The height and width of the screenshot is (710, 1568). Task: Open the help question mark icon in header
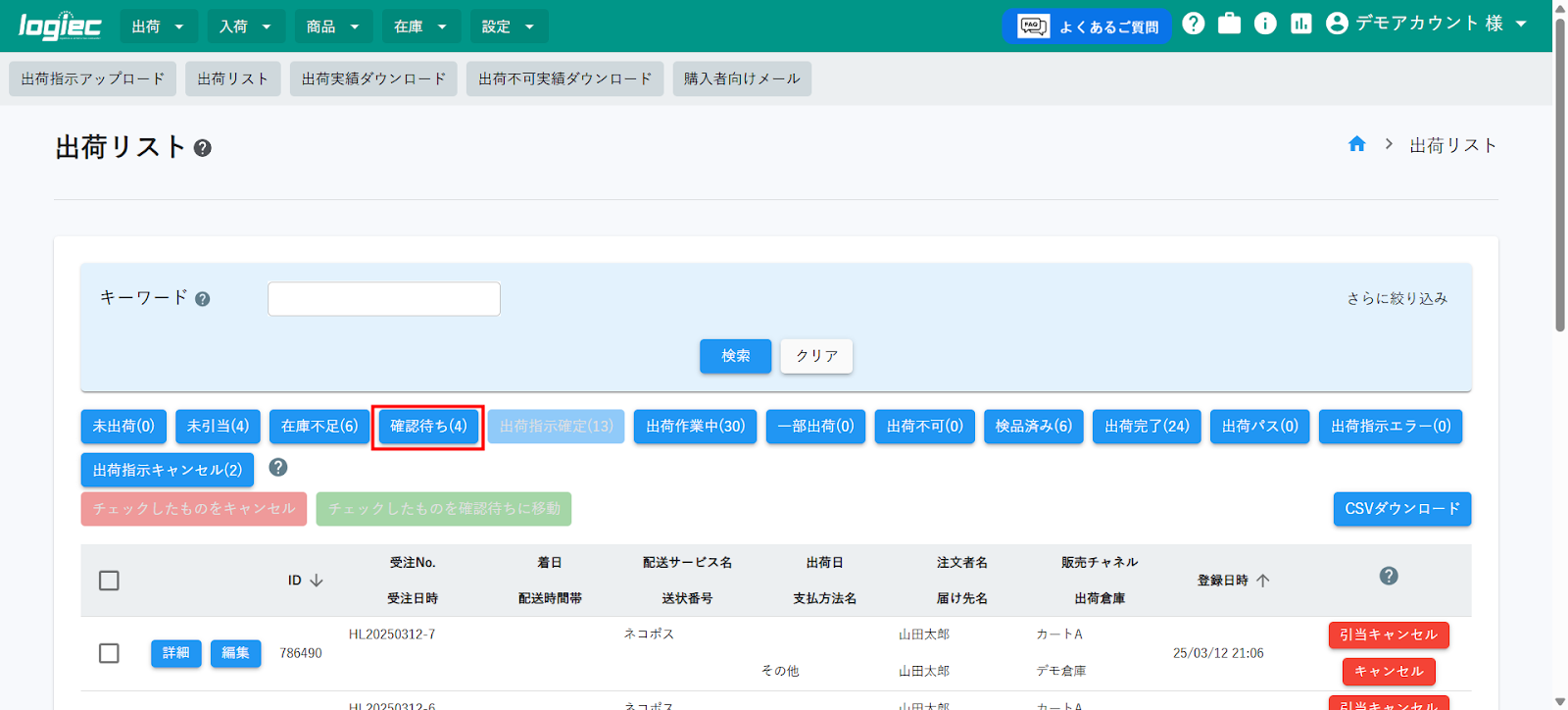tap(1193, 24)
